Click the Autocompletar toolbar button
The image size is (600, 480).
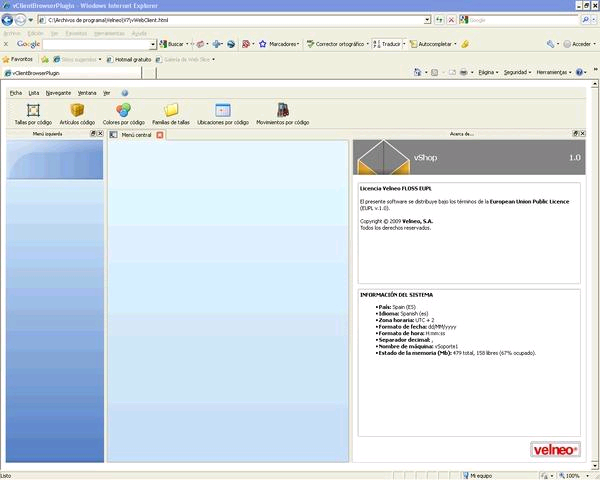431,44
